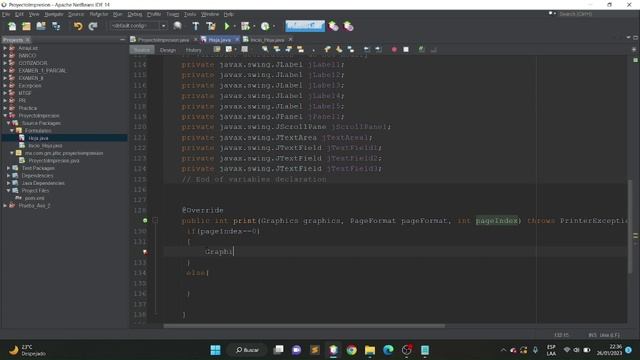Open Microsoft Edge from the taskbar
640x360 pixels.
388,350
